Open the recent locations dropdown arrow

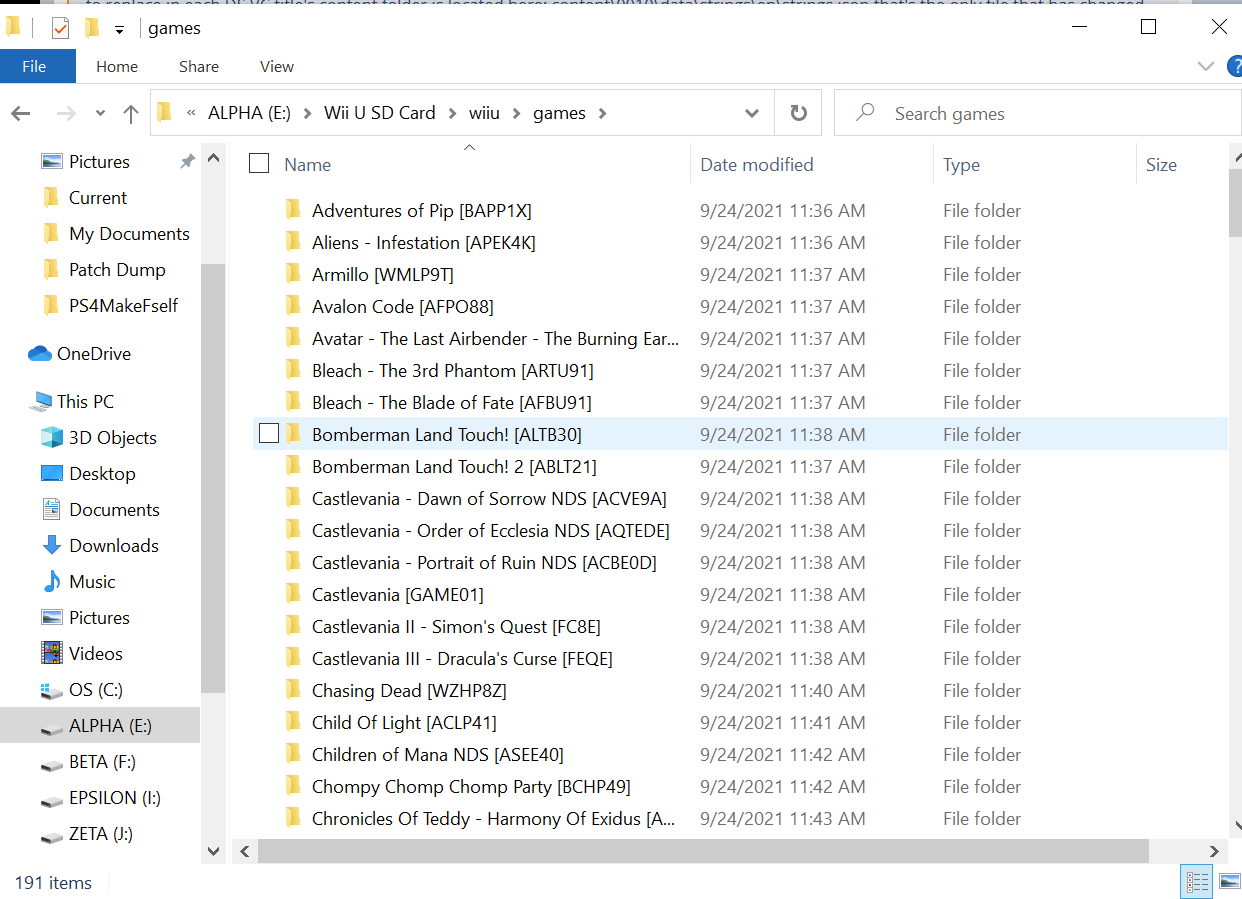(100, 114)
